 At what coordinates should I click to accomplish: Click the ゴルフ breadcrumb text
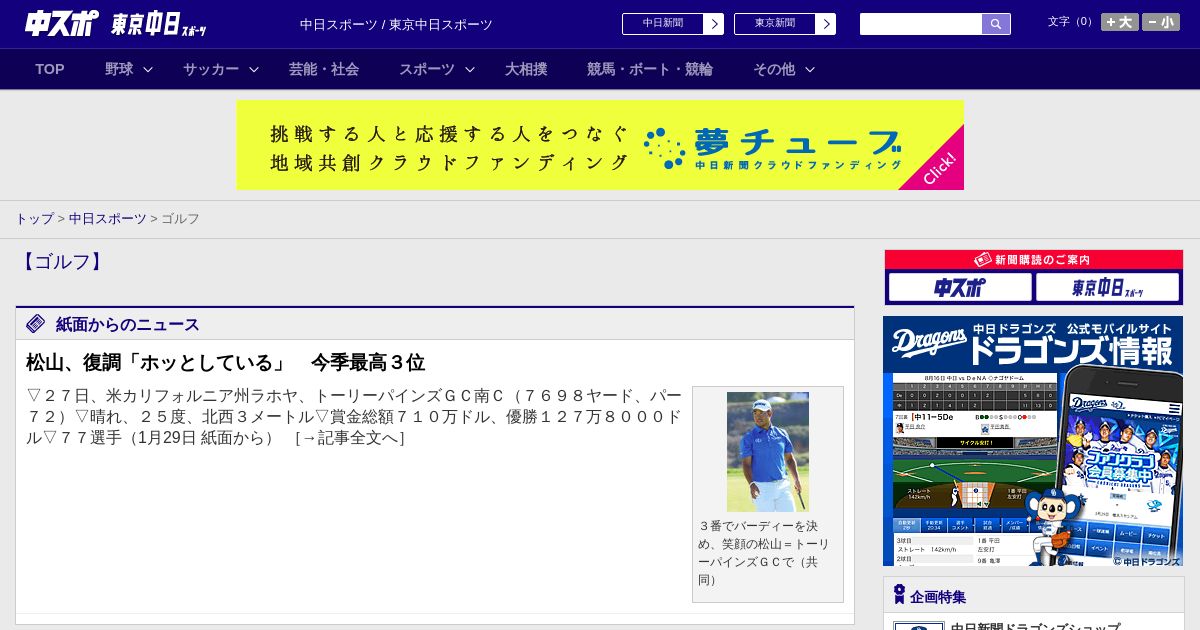181,219
